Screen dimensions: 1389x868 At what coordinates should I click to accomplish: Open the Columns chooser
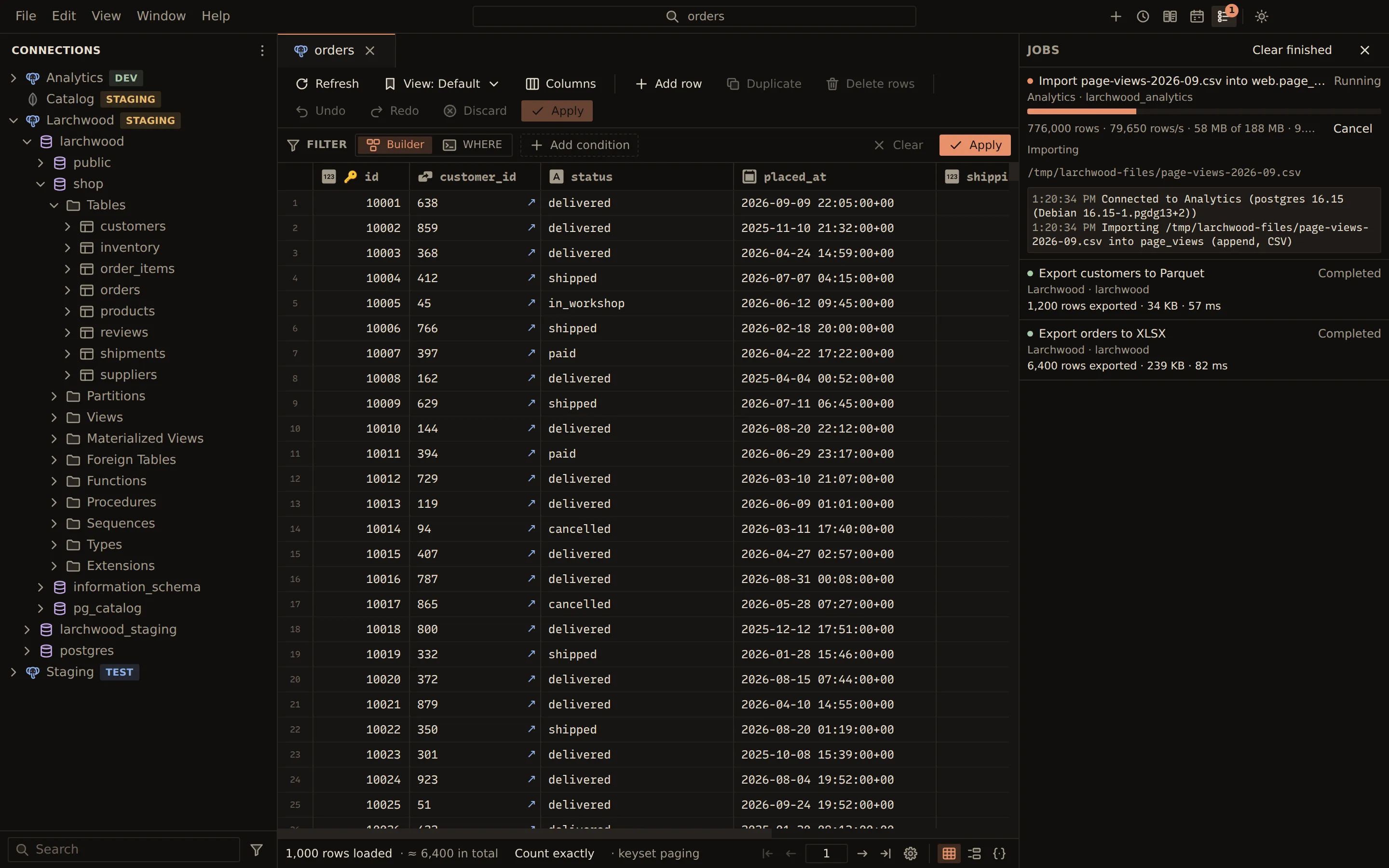tap(561, 84)
